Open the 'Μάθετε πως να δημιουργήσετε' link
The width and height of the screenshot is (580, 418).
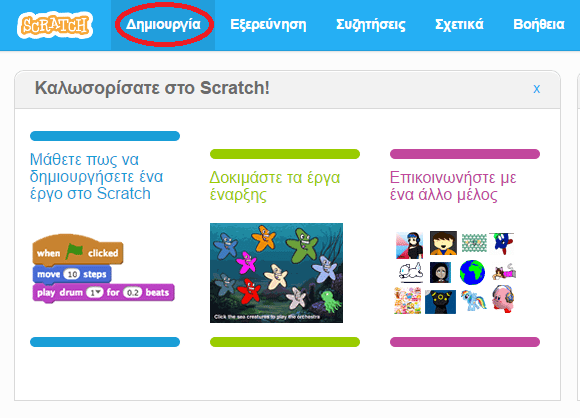(96, 176)
